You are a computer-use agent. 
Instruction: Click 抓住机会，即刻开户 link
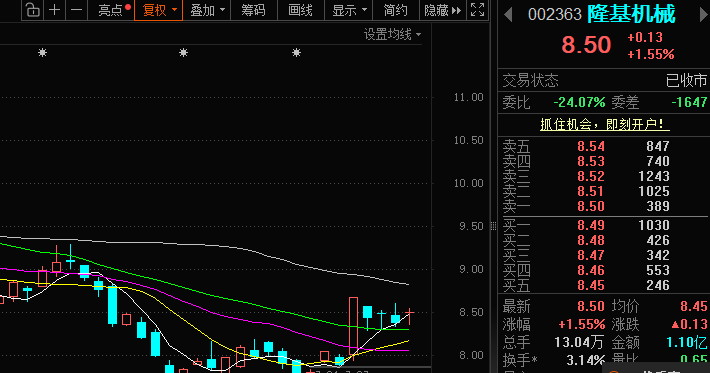[x=604, y=124]
